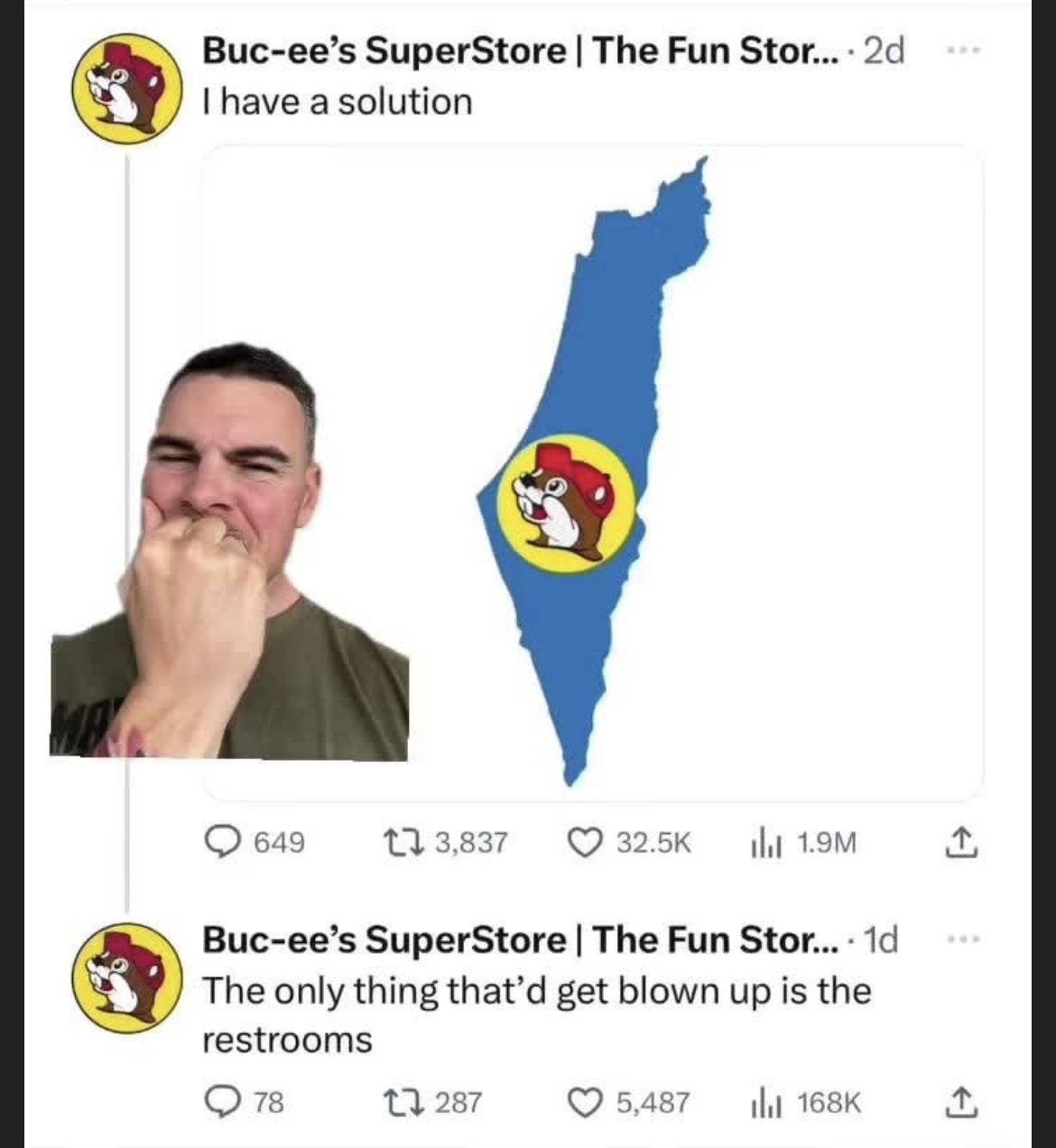This screenshot has width=1056, height=1148.
Task: Reply to second tweet with 78 comments
Action: (219, 1102)
